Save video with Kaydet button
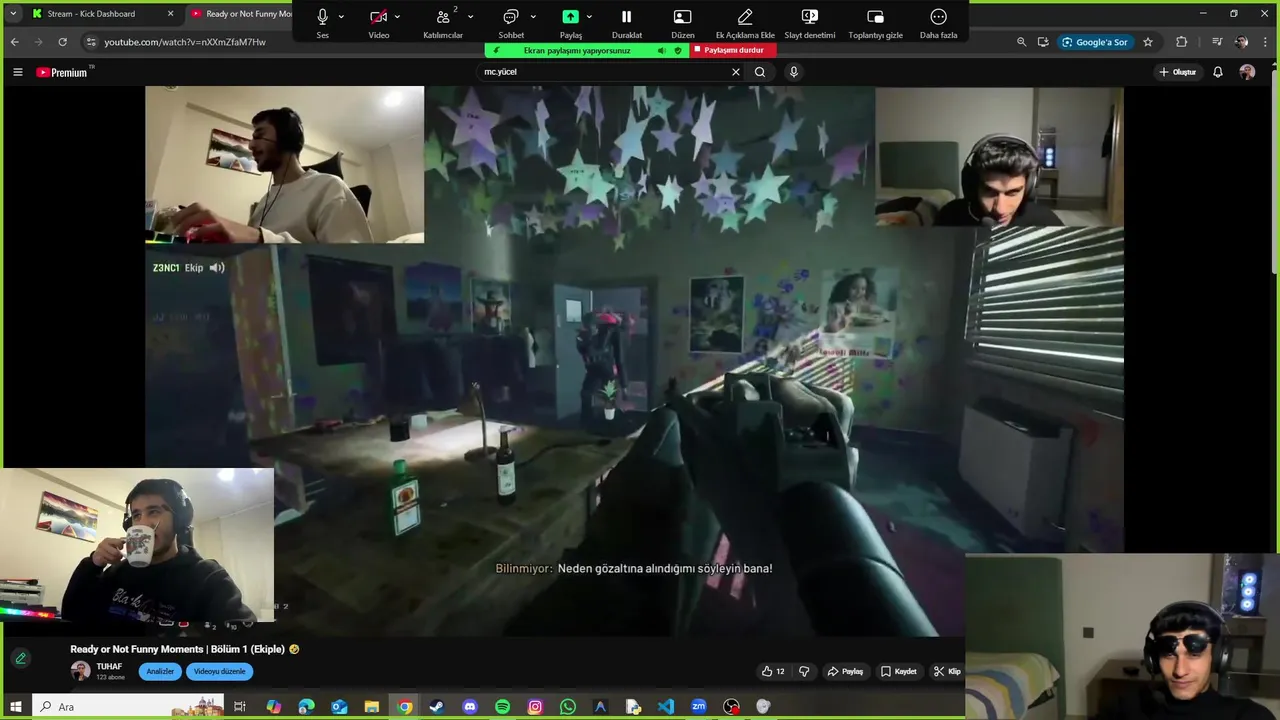 (898, 671)
